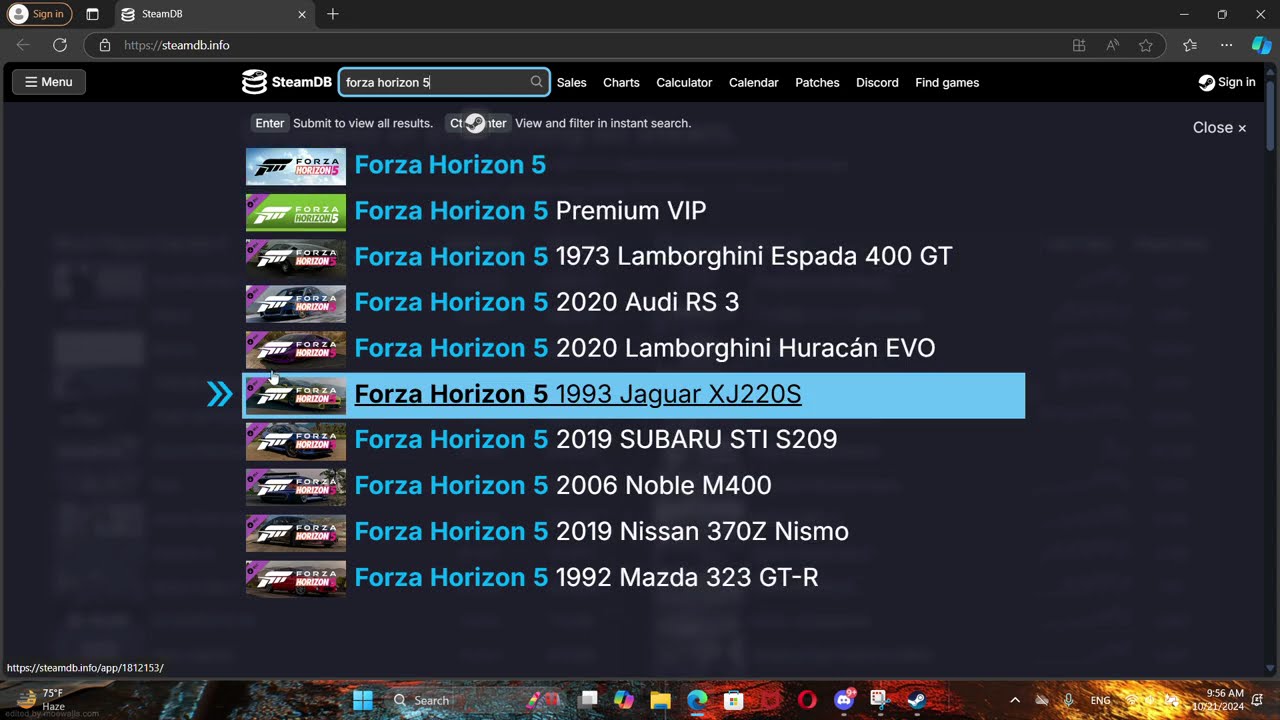This screenshot has height=720, width=1280.
Task: Click the Edge extensions/apps icon in the address bar
Action: tap(1079, 45)
